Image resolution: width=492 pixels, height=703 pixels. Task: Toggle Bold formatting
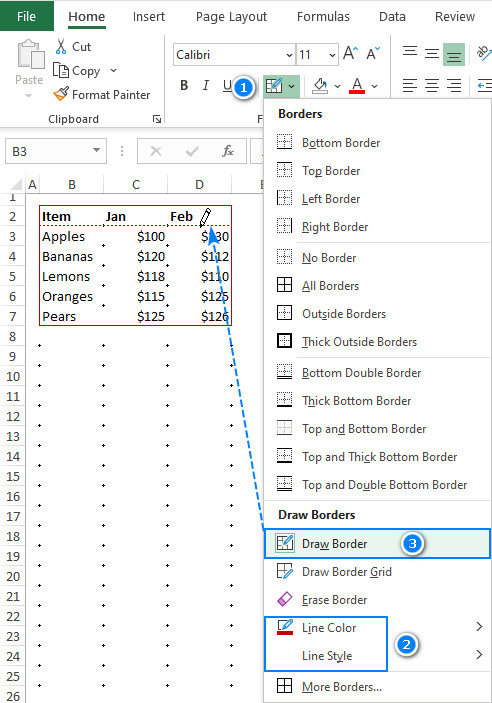184,85
